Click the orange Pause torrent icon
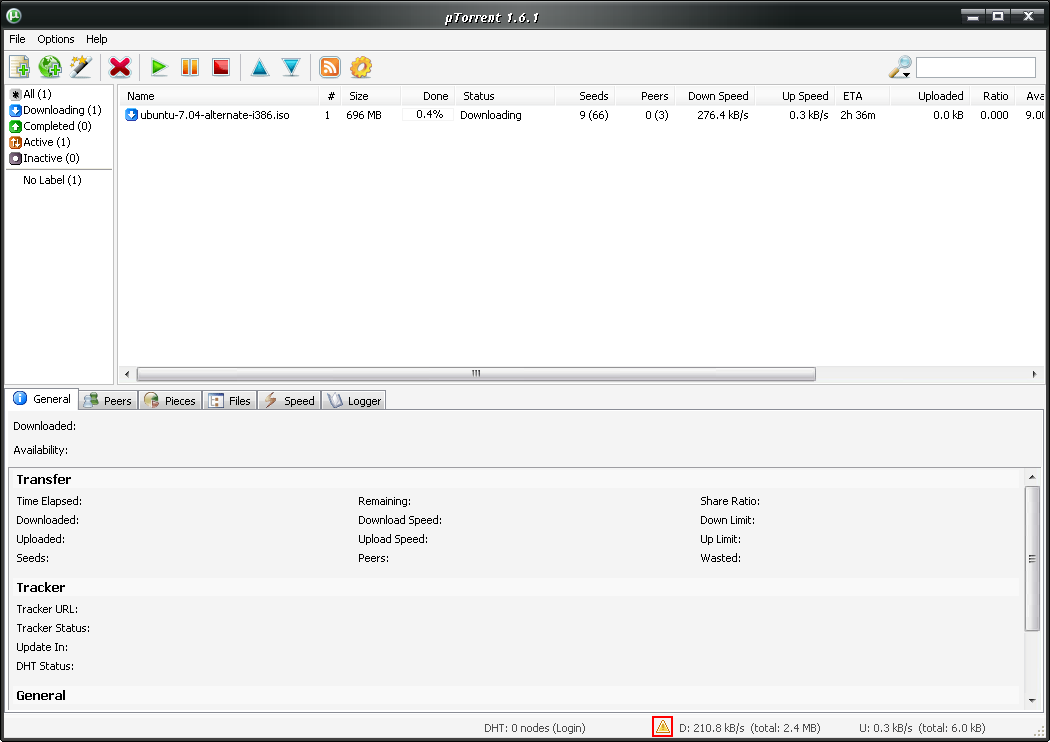The height and width of the screenshot is (742, 1050). tap(190, 67)
